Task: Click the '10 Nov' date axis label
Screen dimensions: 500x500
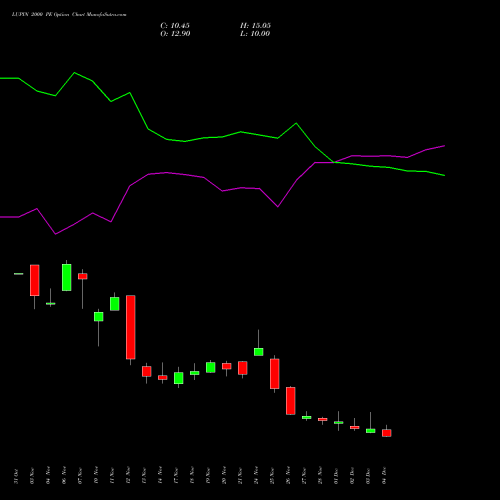Action: [96, 476]
